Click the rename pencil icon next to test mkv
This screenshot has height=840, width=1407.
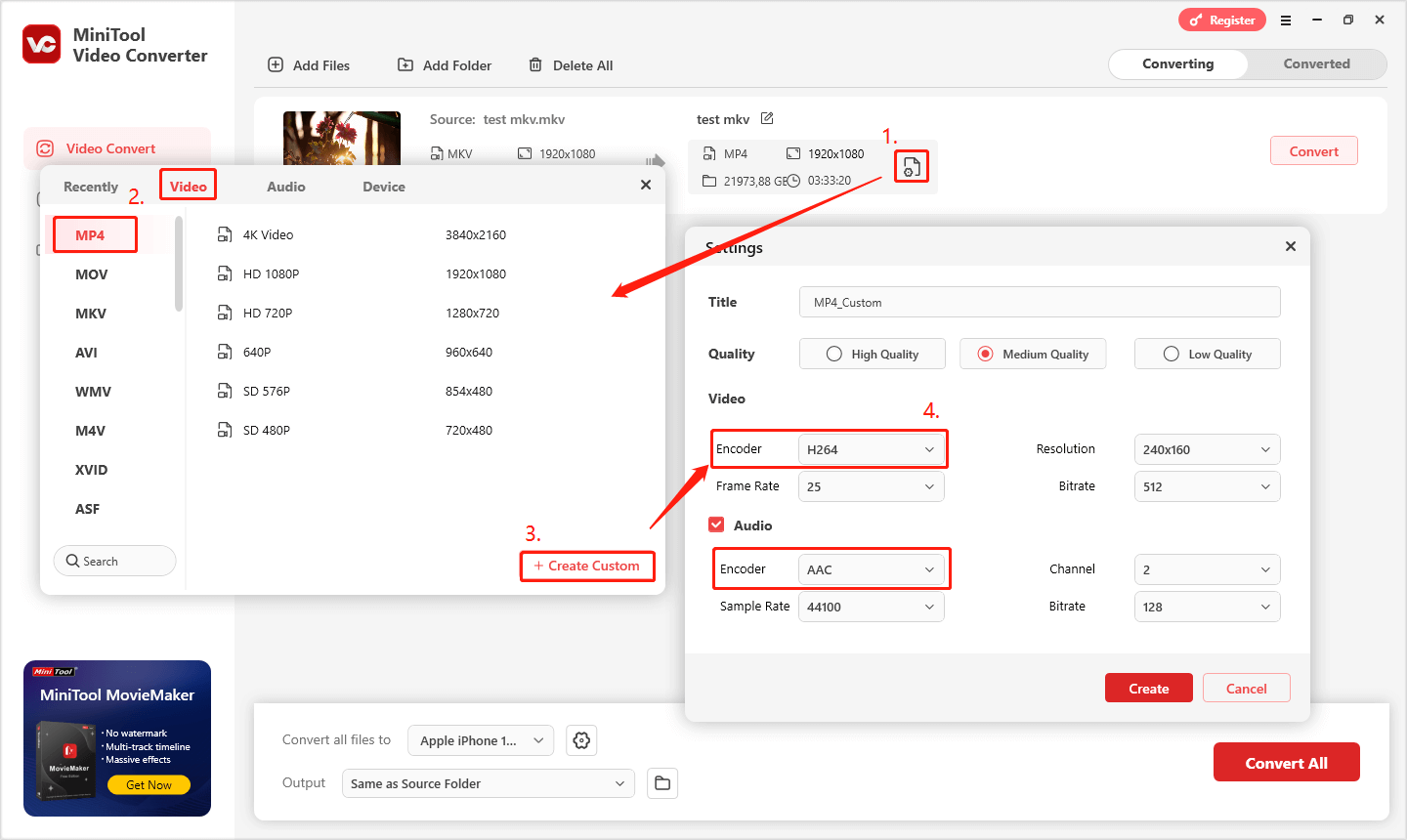click(x=767, y=118)
